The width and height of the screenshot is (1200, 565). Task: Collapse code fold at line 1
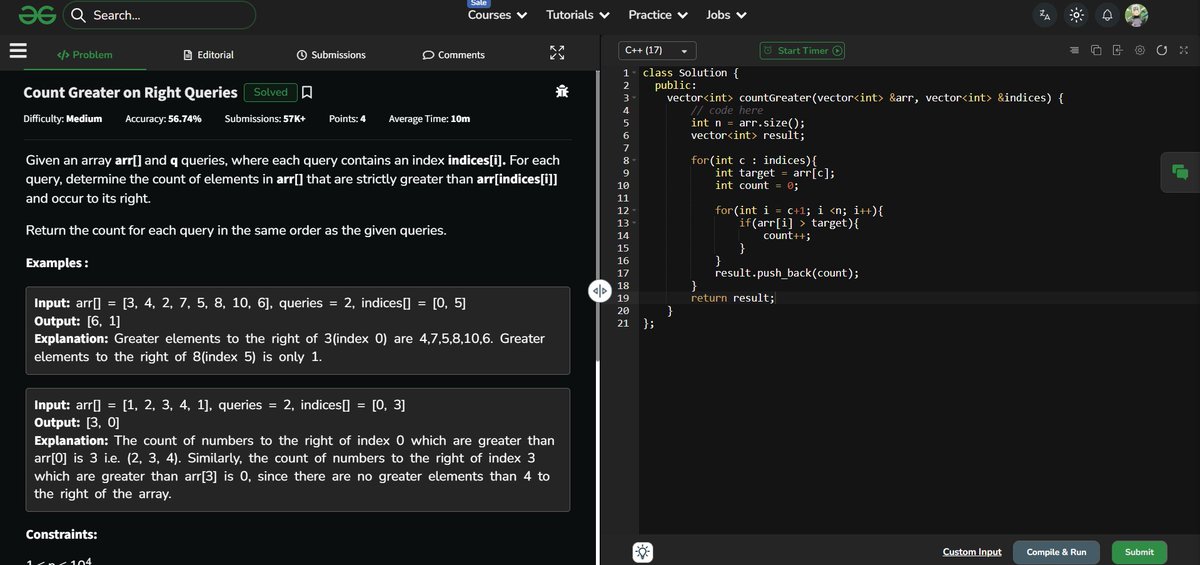634,73
